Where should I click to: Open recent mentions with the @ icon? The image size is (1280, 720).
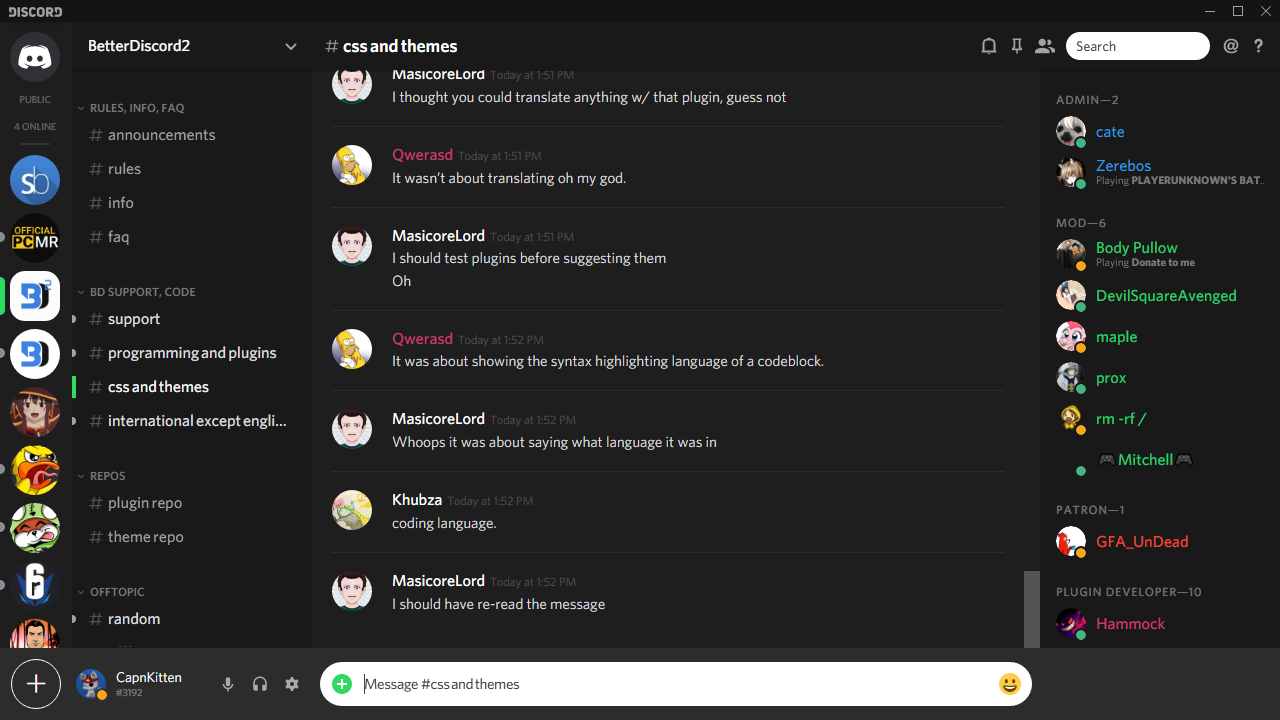(x=1231, y=45)
